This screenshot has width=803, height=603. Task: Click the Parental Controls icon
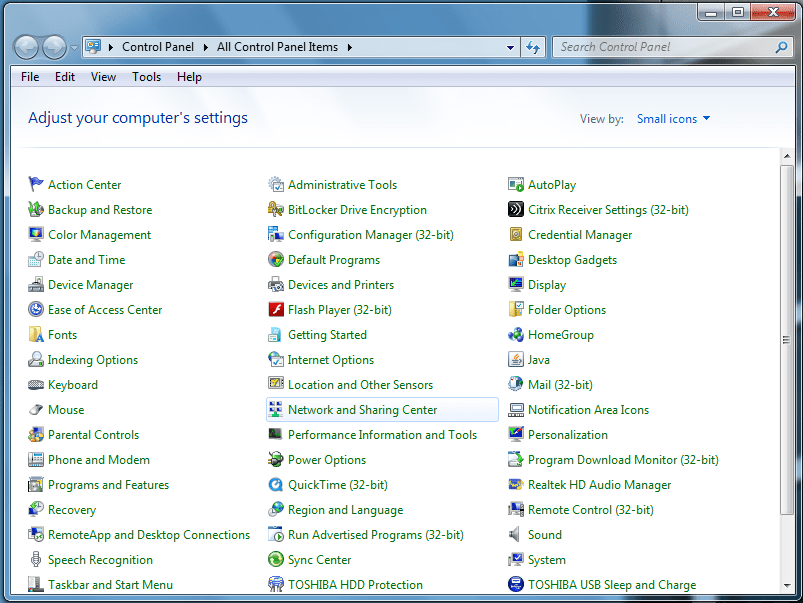click(36, 434)
